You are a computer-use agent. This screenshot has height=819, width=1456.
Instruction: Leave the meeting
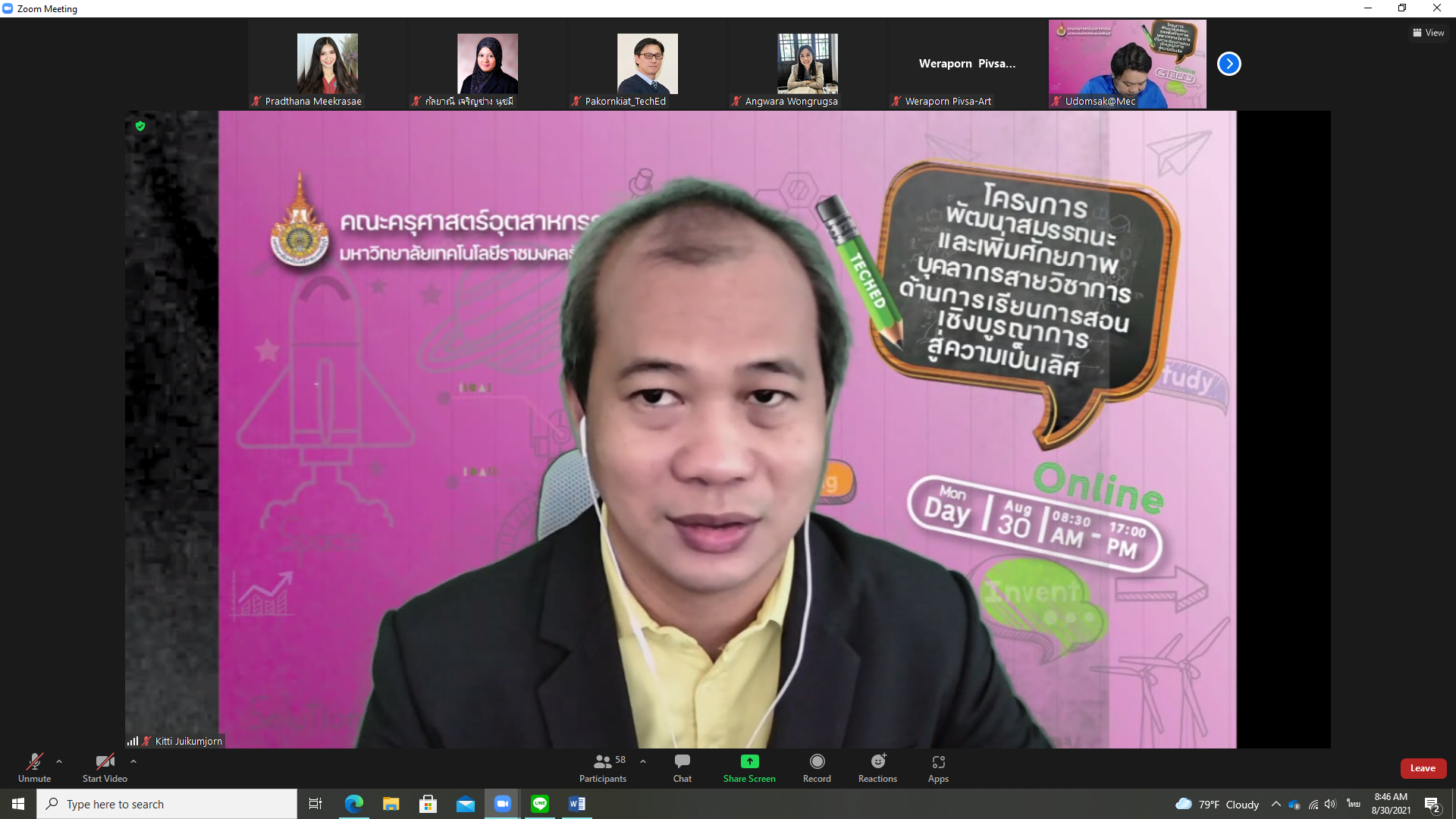[1423, 768]
